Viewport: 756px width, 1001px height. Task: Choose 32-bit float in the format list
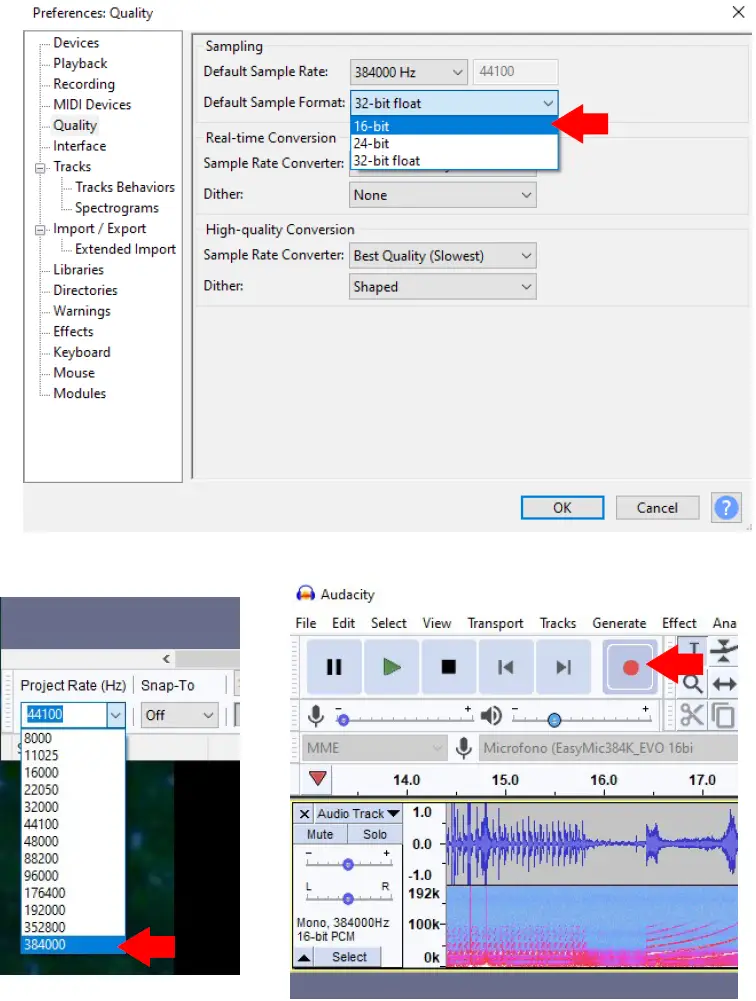coord(454,161)
